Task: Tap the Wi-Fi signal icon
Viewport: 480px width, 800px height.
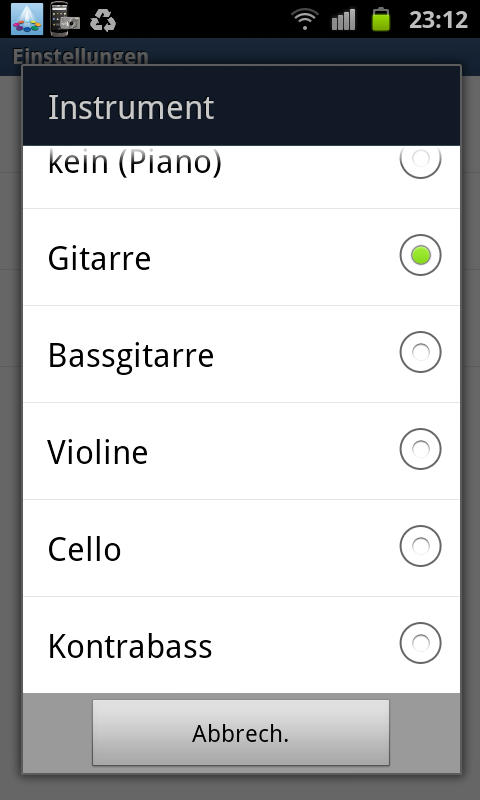Action: (x=305, y=19)
